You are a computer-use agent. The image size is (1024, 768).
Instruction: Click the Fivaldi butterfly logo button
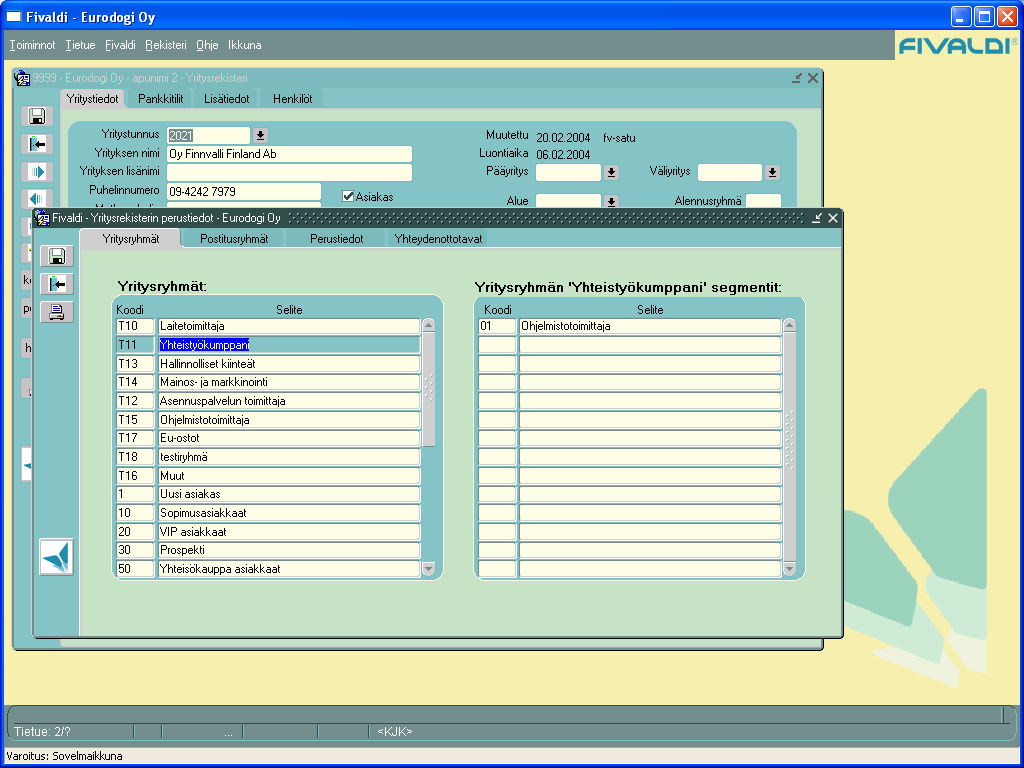point(56,557)
